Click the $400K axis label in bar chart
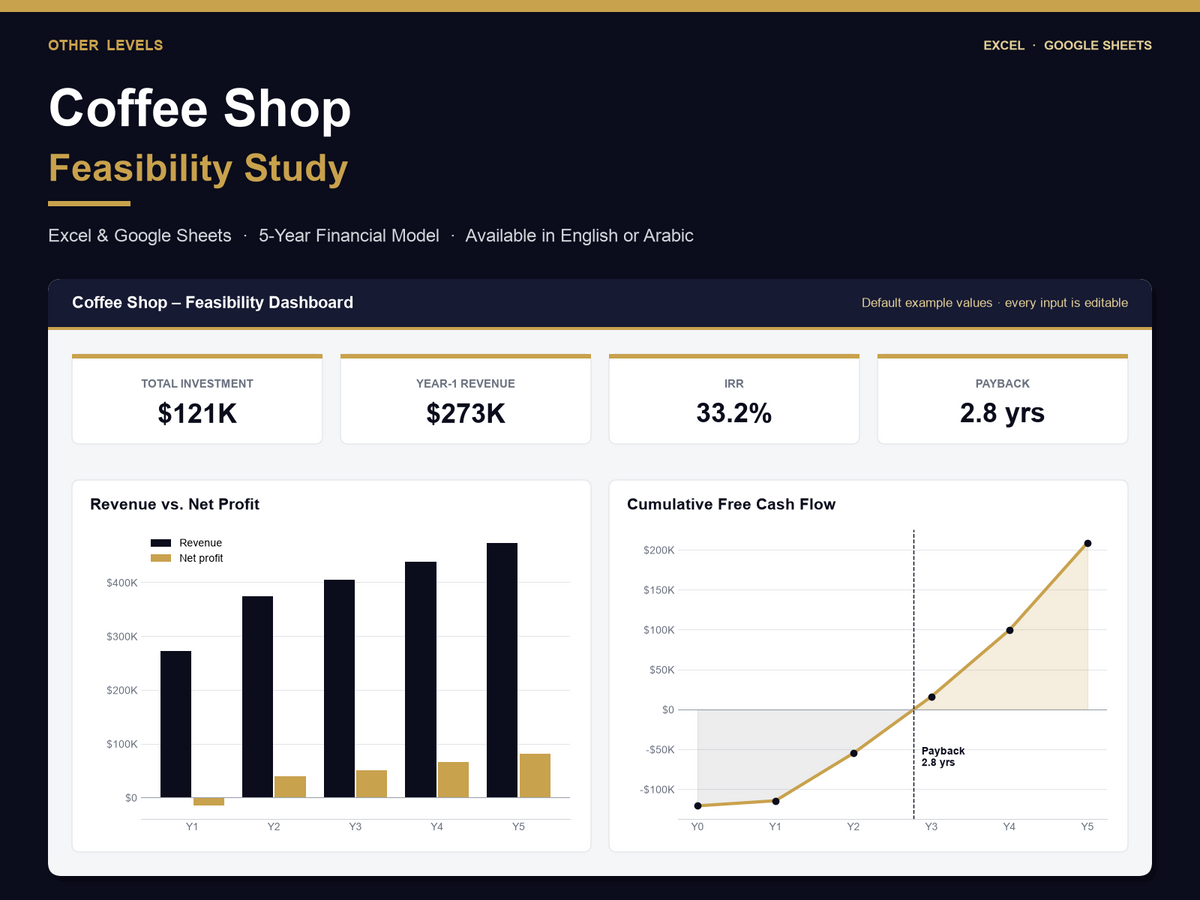This screenshot has width=1200, height=900. 121,583
